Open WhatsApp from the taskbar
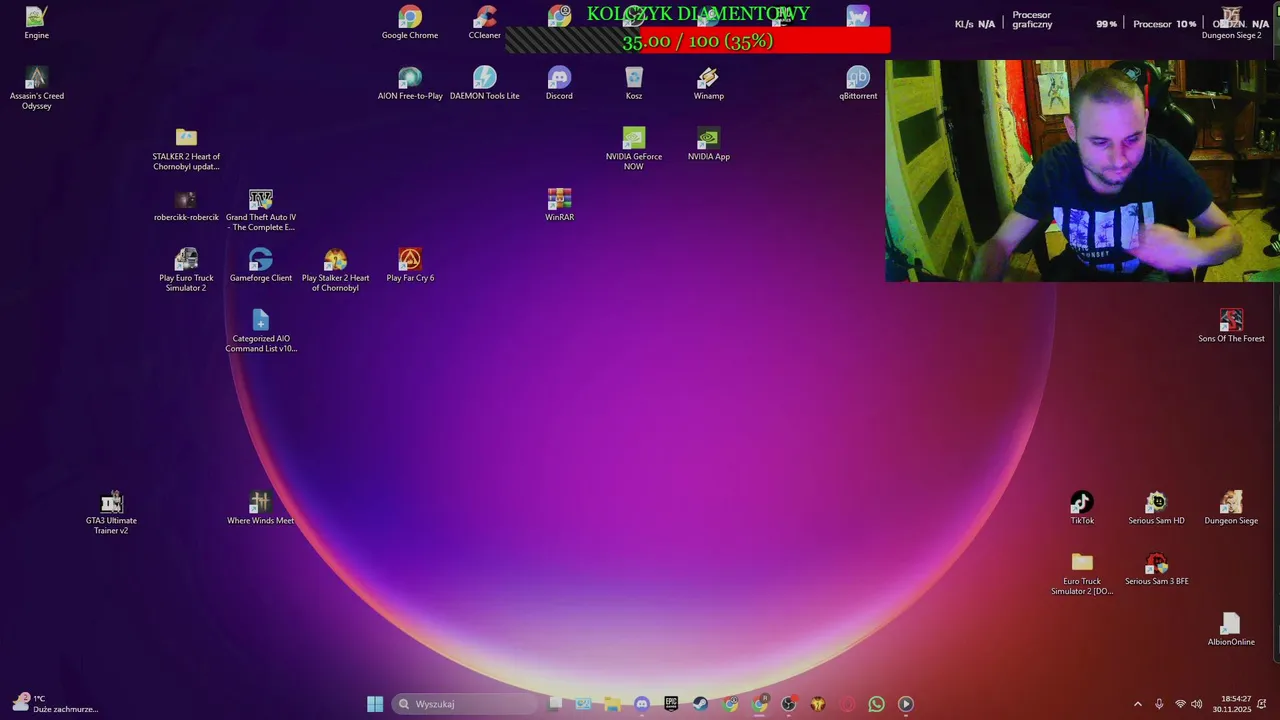1280x720 pixels. pos(876,704)
